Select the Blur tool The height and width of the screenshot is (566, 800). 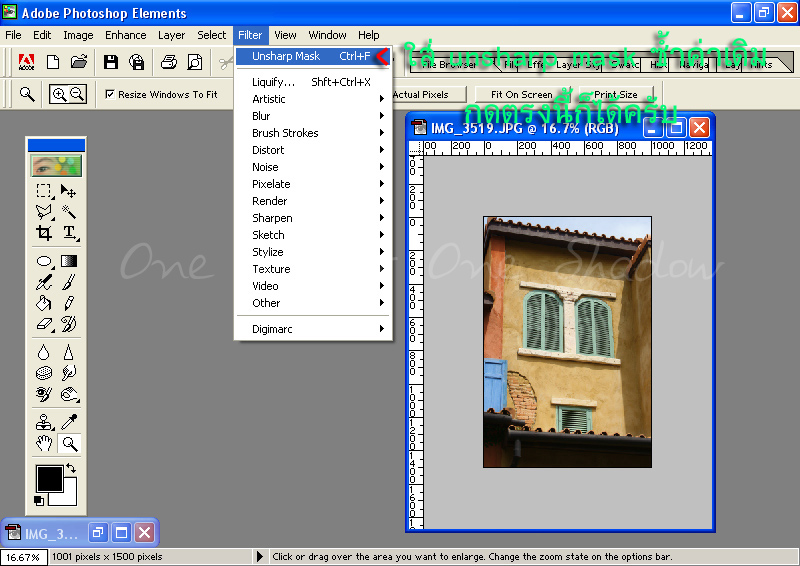tap(44, 352)
